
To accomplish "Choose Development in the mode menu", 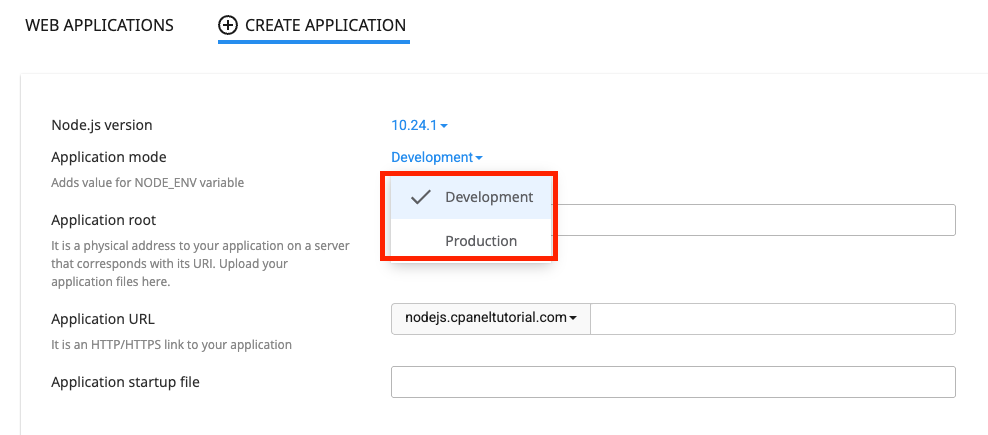I will tap(471, 197).
